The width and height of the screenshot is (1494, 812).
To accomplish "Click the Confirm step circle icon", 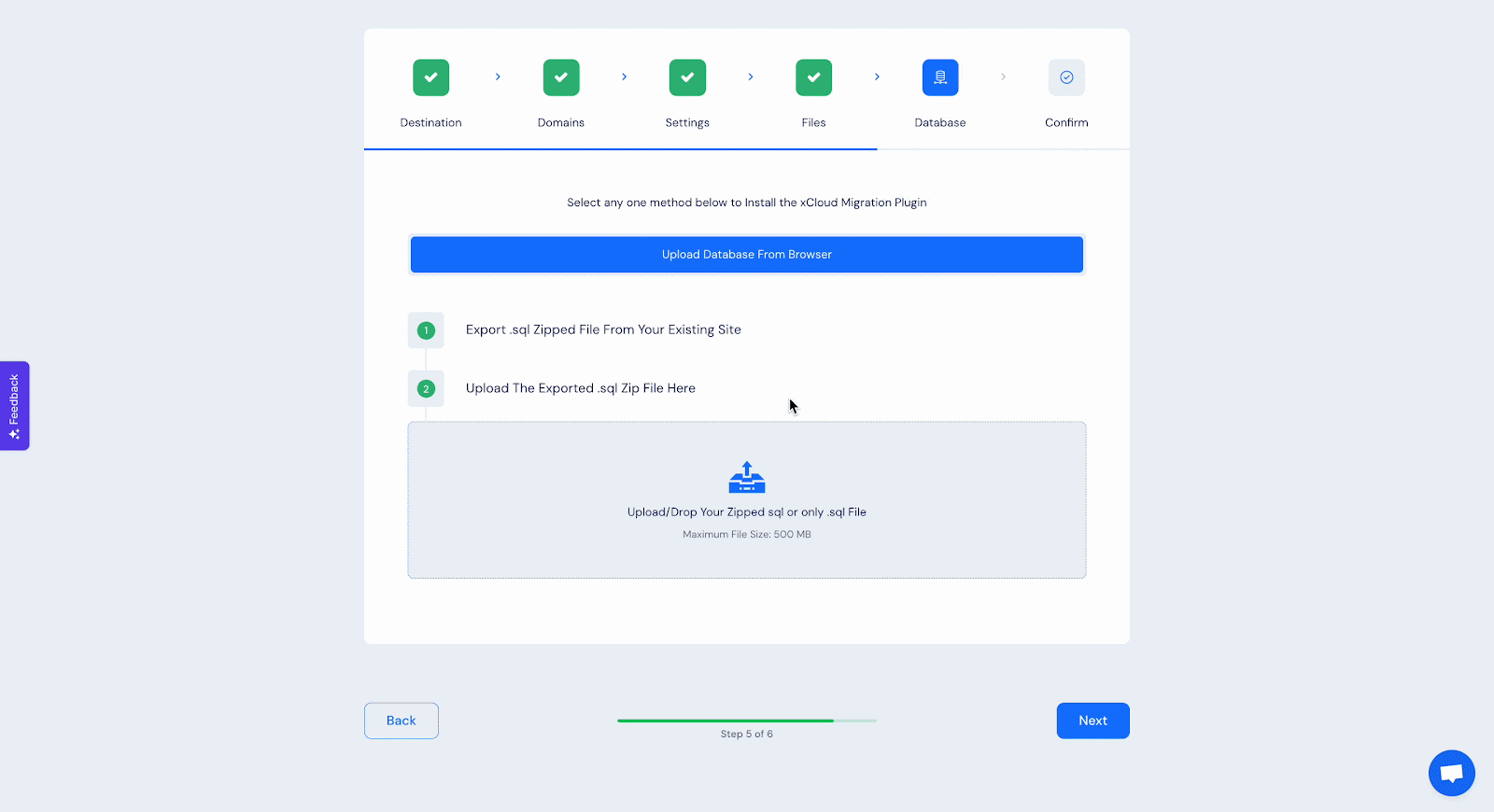I will (1066, 77).
